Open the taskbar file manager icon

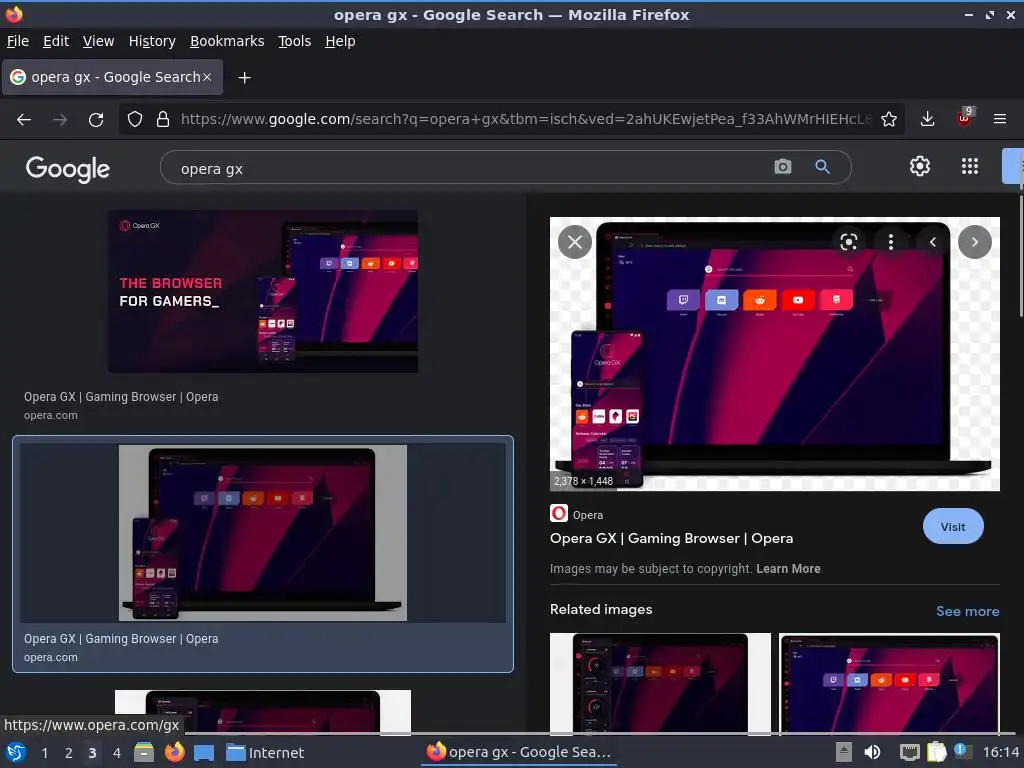(x=144, y=752)
